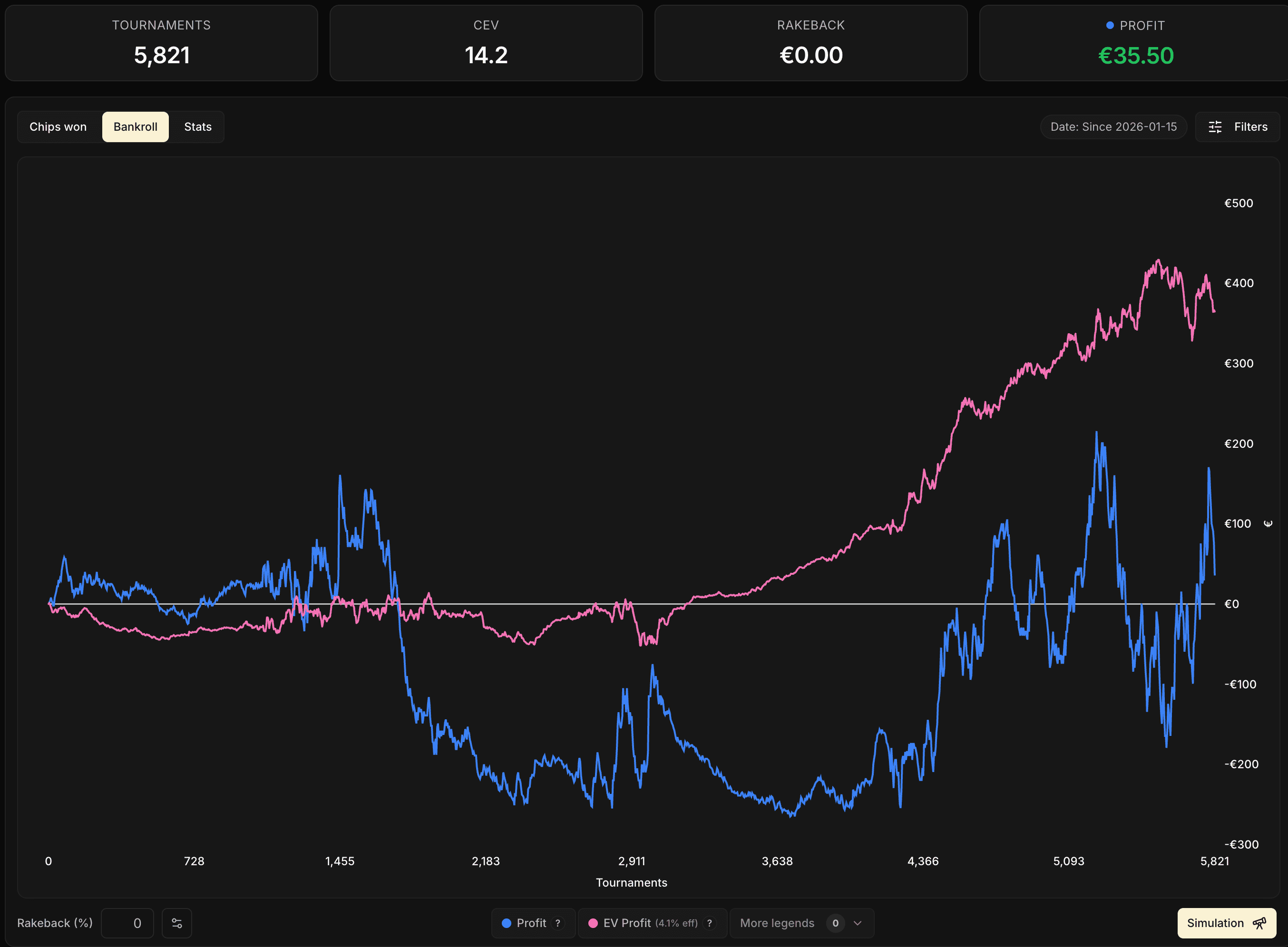1288x947 pixels.
Task: Expand the More legends dropdown
Action: click(858, 923)
